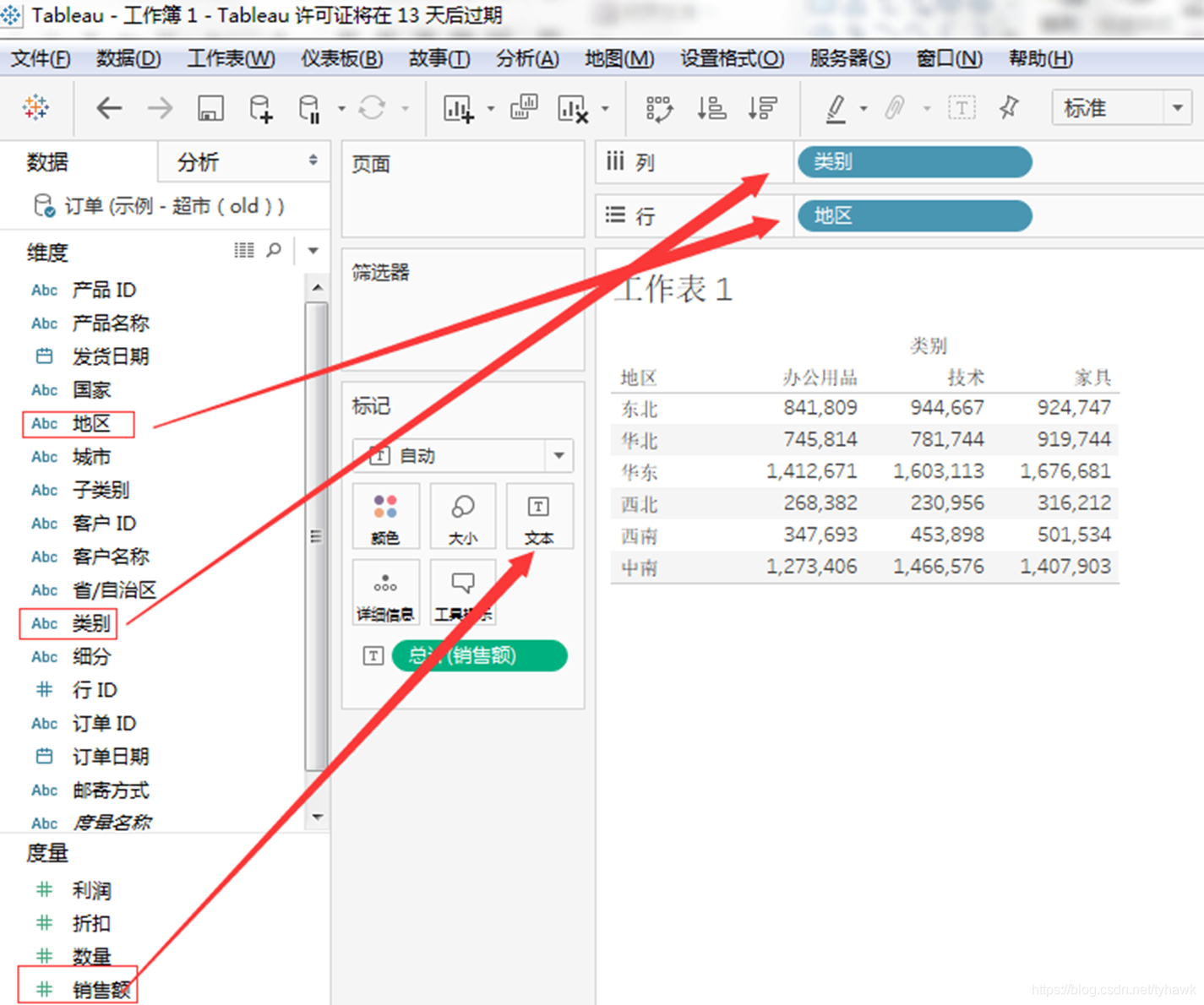Screen dimensions: 1204x1005
Task: Open the Size mark card
Action: pyautogui.click(x=462, y=517)
